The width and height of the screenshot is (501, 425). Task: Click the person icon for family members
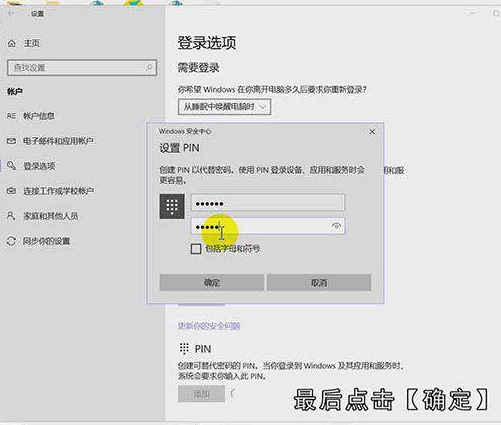[x=11, y=216]
